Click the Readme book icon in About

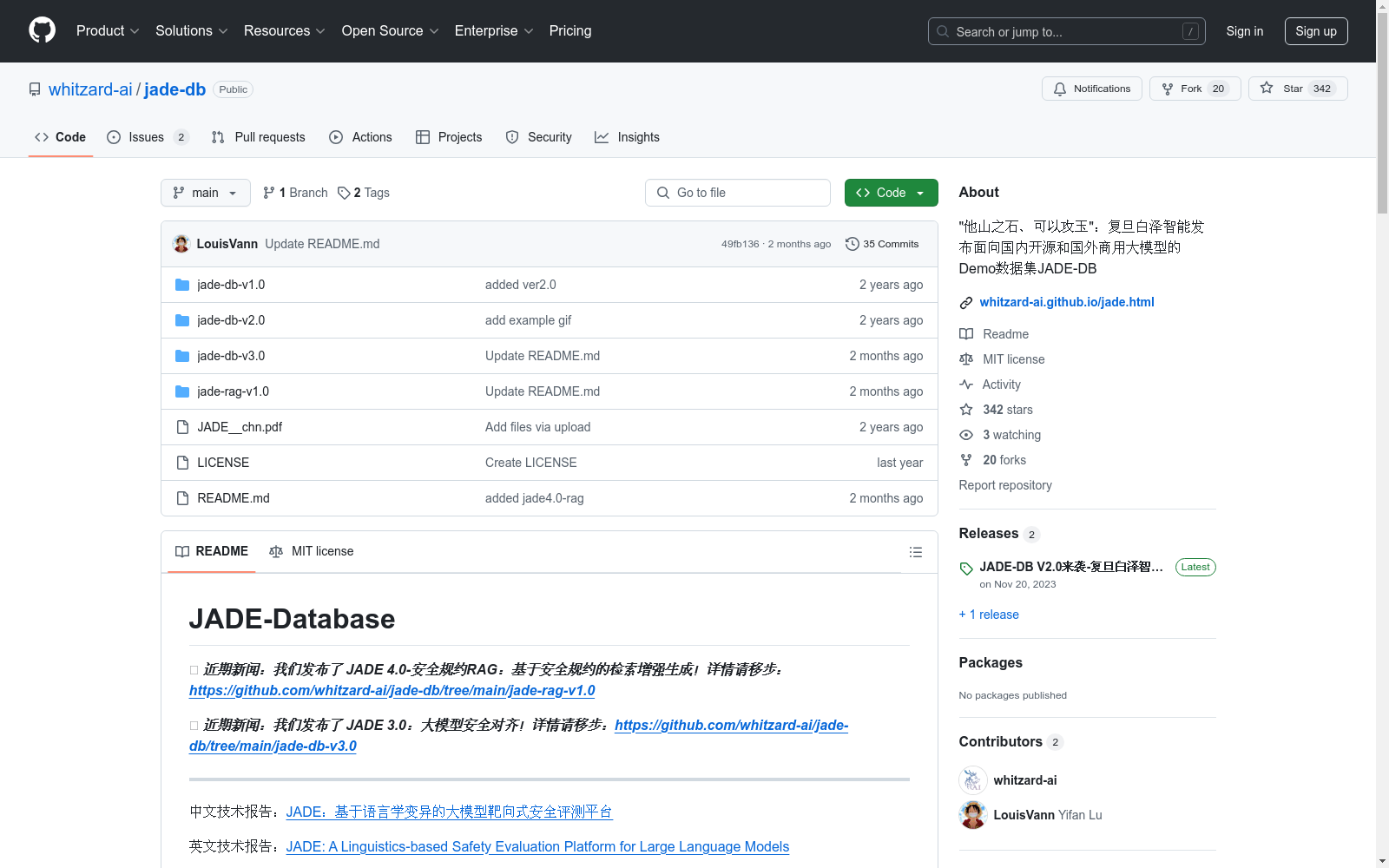pyautogui.click(x=966, y=334)
